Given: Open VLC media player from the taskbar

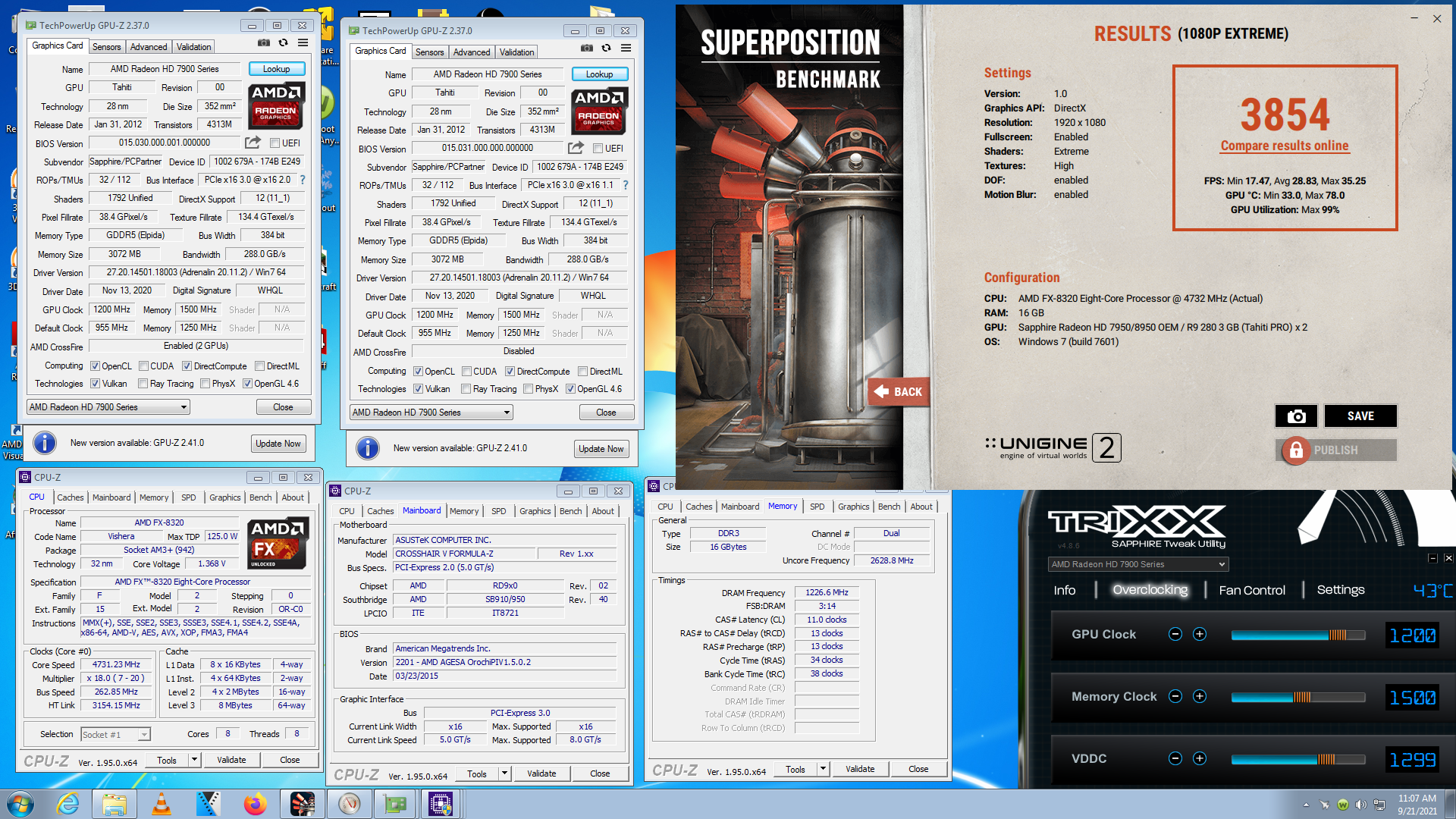Looking at the screenshot, I should 162,804.
